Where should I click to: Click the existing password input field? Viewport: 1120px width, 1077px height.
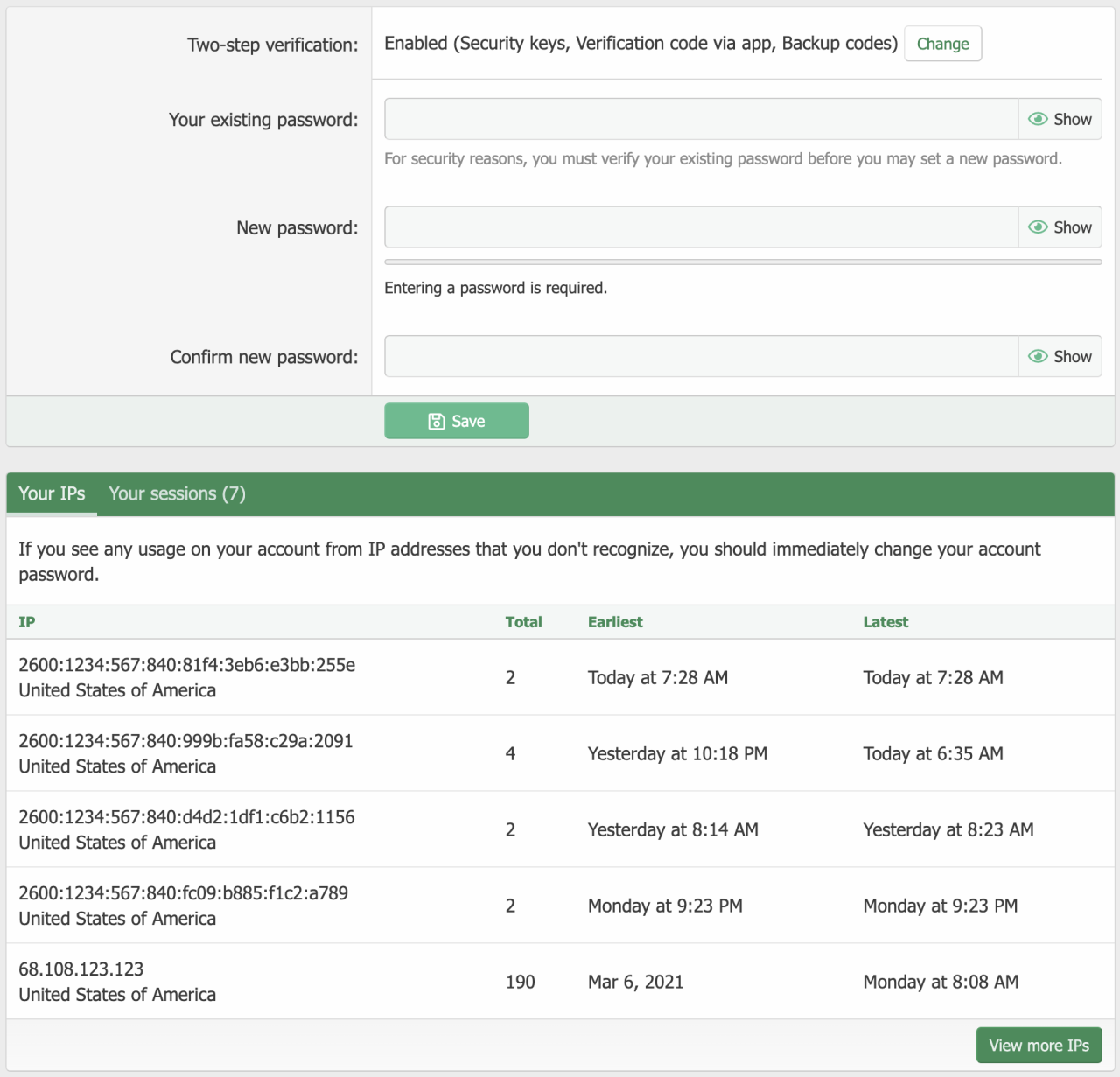pyautogui.click(x=701, y=119)
